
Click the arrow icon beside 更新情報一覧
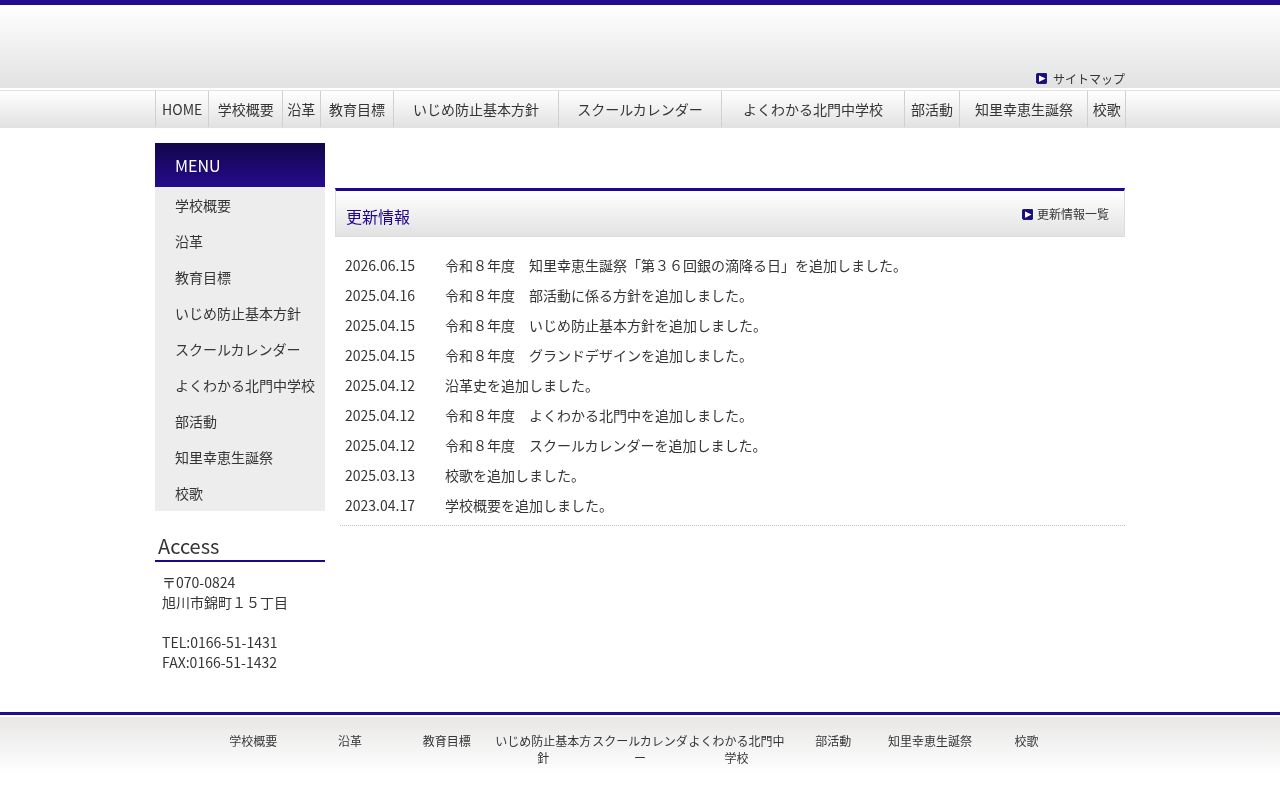[1027, 215]
